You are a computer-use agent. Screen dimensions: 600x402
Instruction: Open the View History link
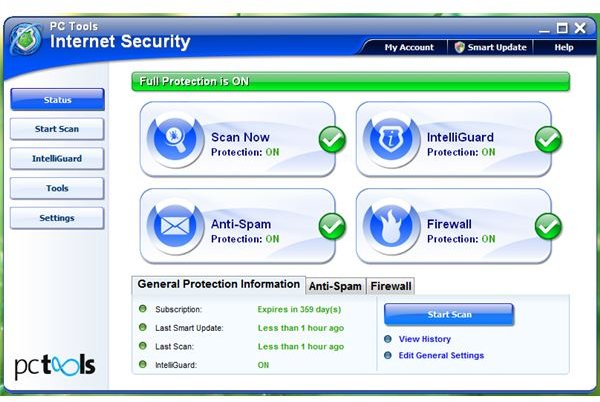tap(425, 339)
